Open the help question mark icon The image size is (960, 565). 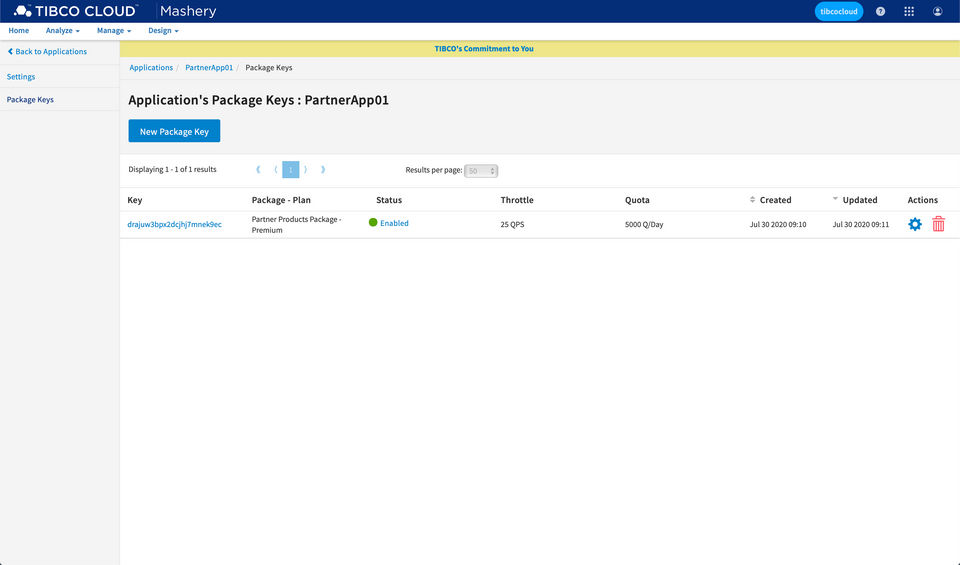click(x=880, y=11)
